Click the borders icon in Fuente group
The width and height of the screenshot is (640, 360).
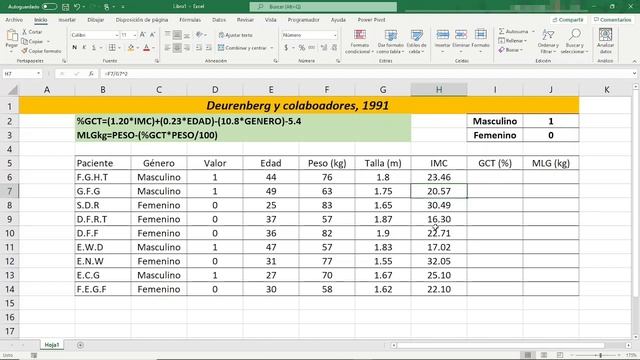point(112,48)
